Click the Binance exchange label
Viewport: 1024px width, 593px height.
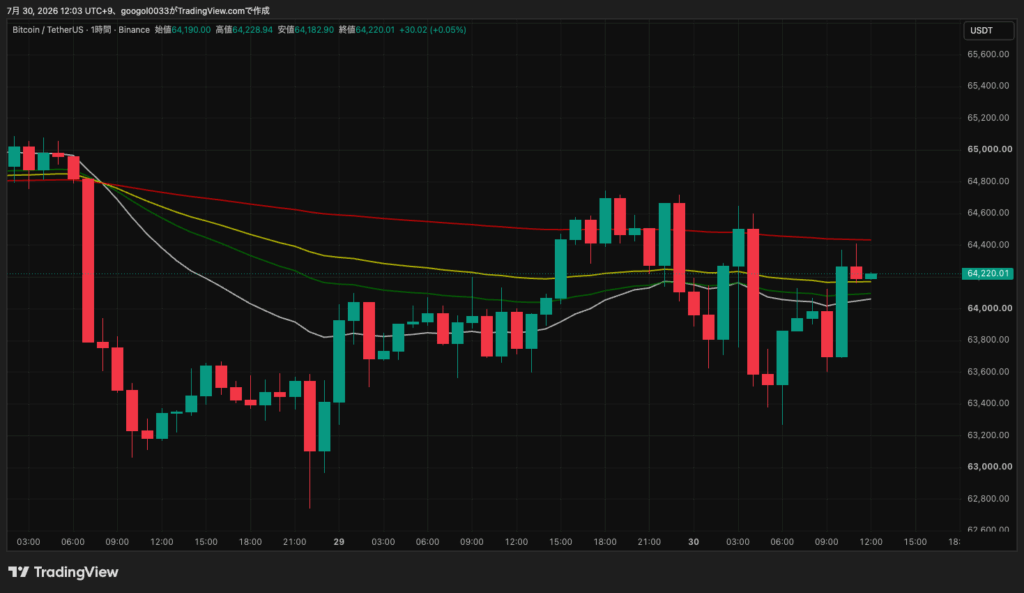click(134, 30)
